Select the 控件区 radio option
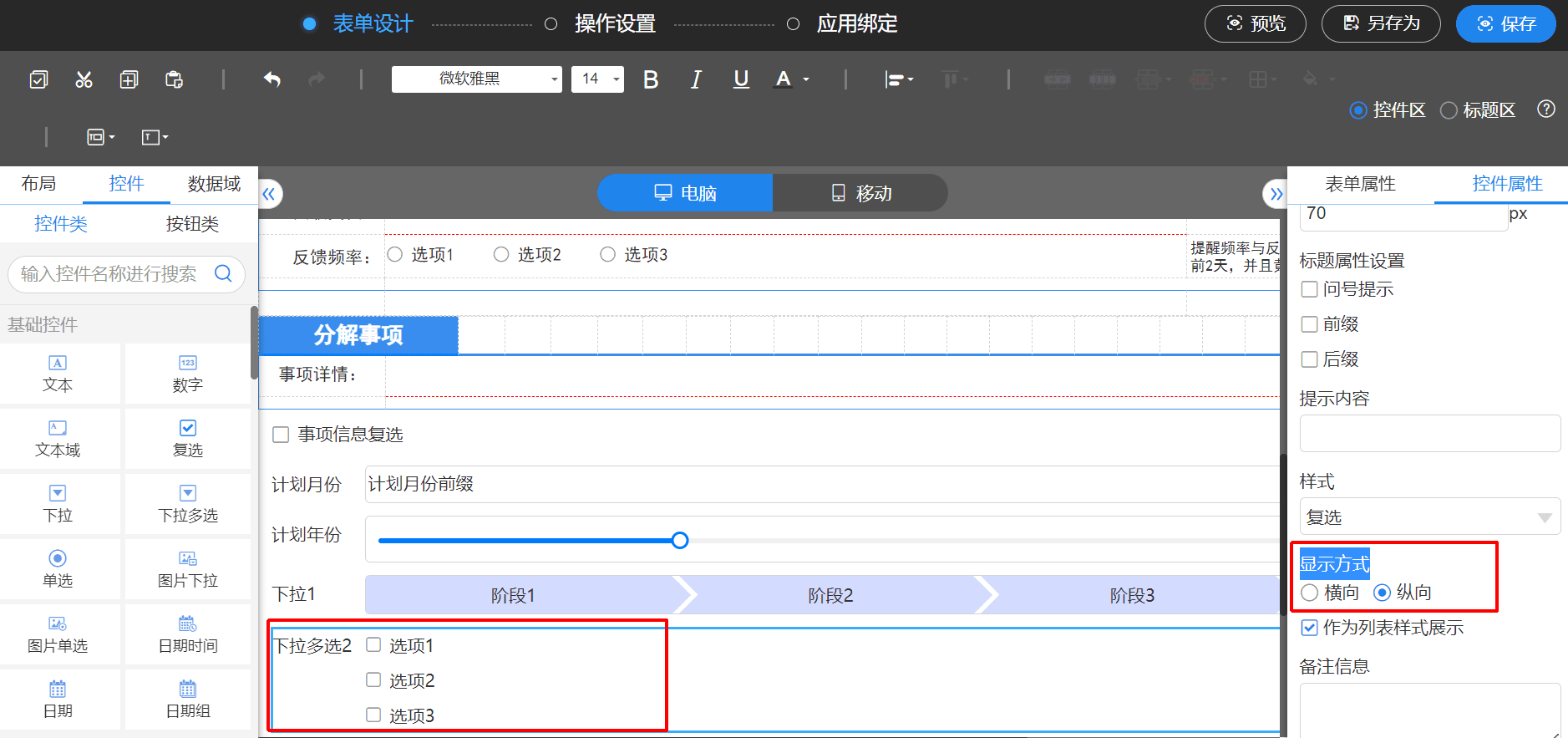The height and width of the screenshot is (738, 1568). pos(1358,110)
